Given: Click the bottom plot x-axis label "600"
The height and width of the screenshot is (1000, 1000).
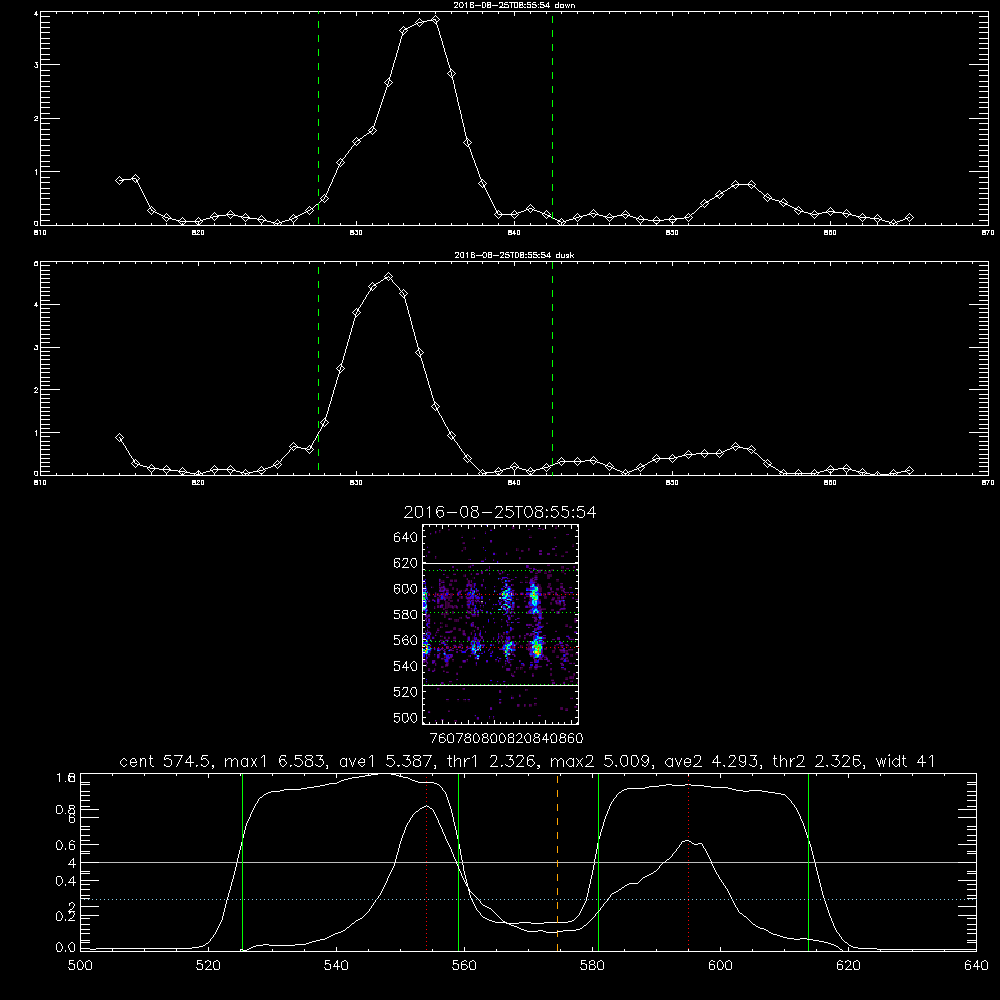Looking at the screenshot, I should (720, 966).
